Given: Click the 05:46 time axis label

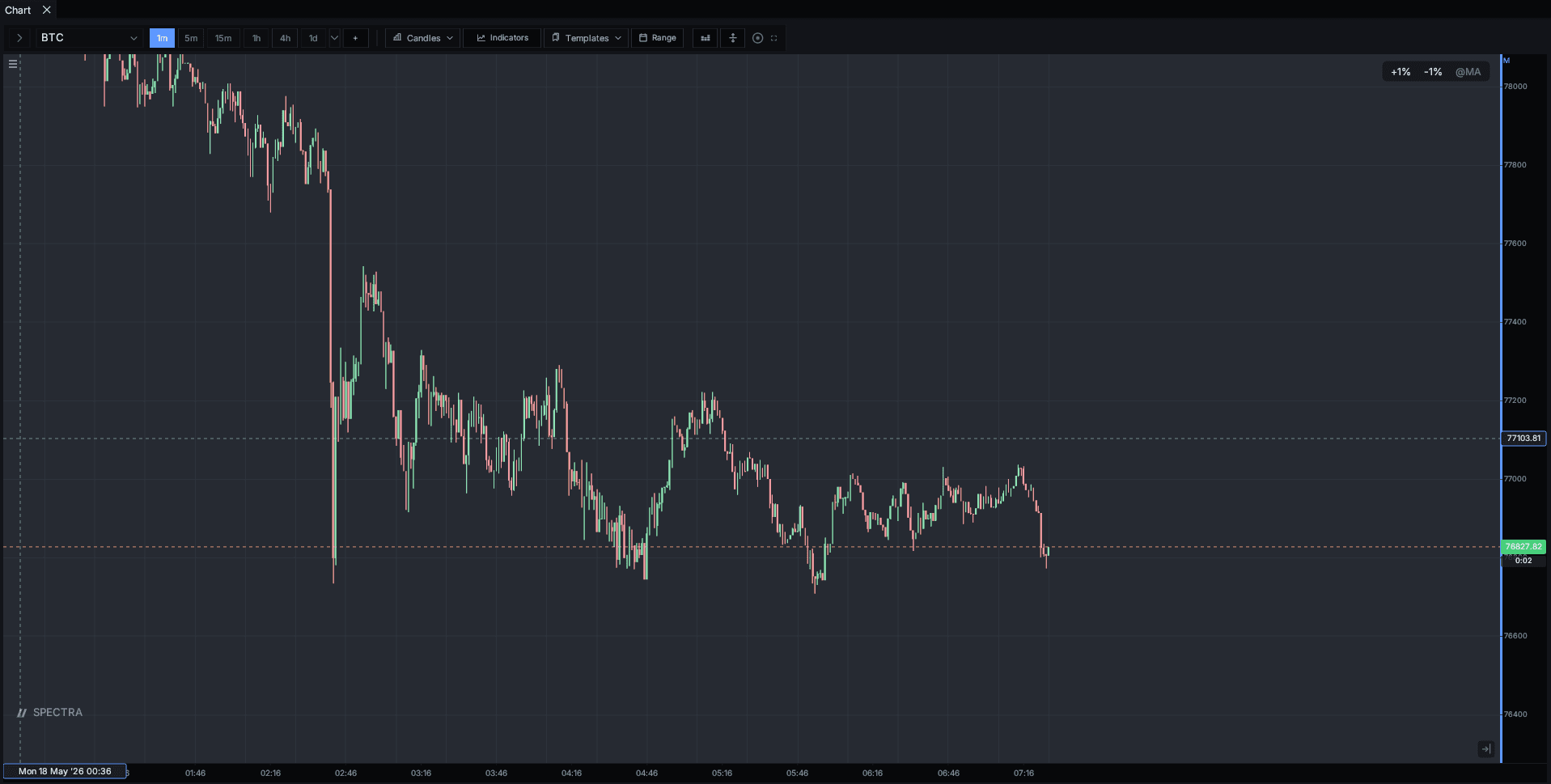Looking at the screenshot, I should click(x=797, y=773).
